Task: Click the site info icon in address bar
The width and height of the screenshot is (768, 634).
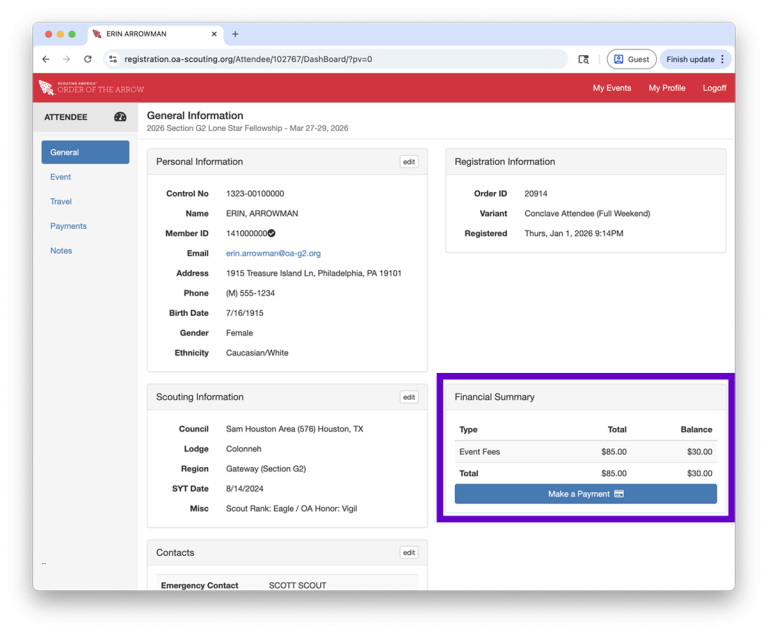Action: point(113,59)
